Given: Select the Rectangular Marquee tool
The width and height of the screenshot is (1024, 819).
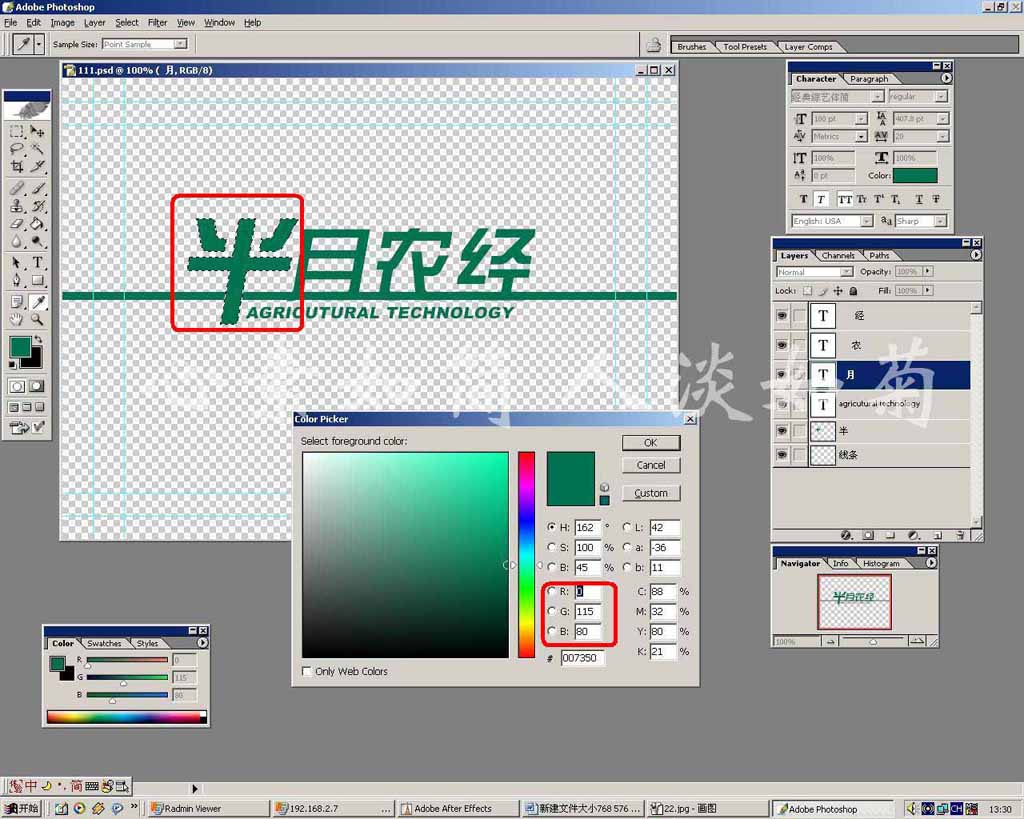Looking at the screenshot, I should pos(17,131).
